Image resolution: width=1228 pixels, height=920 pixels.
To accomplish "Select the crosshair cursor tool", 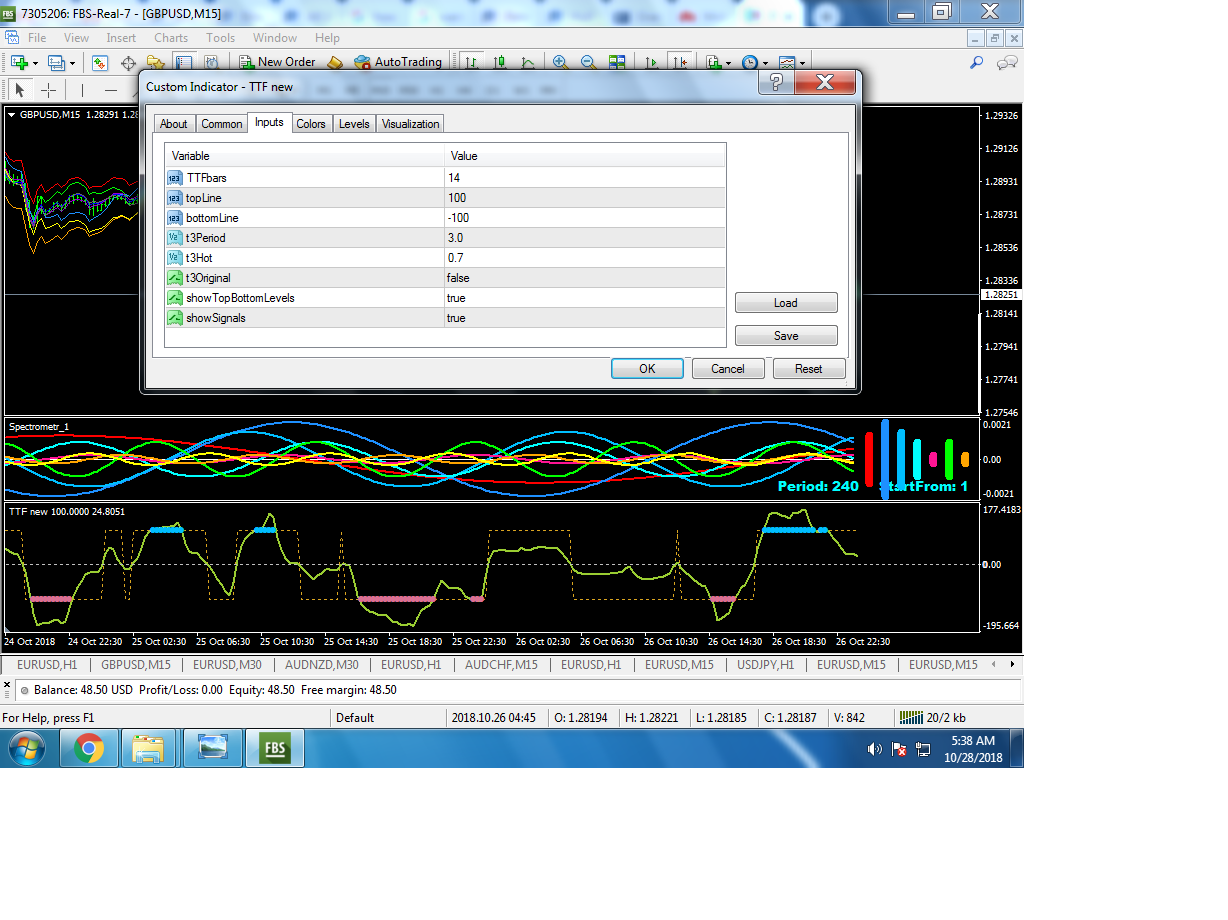I will [x=48, y=90].
